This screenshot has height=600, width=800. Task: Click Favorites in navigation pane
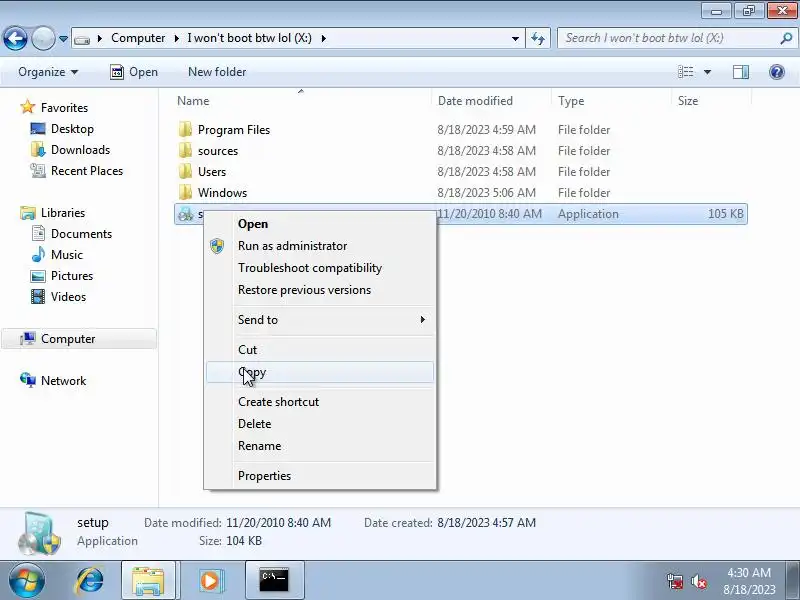coord(64,108)
